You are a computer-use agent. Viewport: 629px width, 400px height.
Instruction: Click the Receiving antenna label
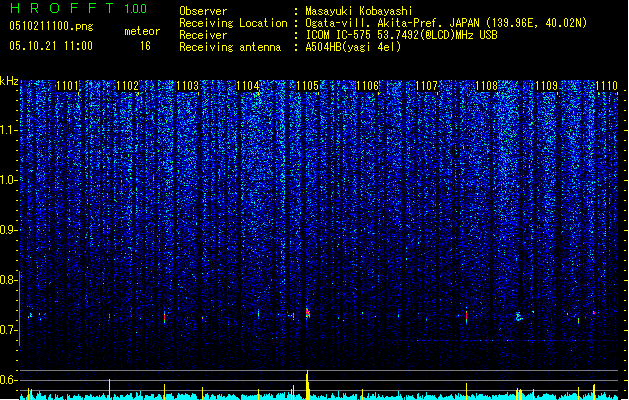point(230,47)
